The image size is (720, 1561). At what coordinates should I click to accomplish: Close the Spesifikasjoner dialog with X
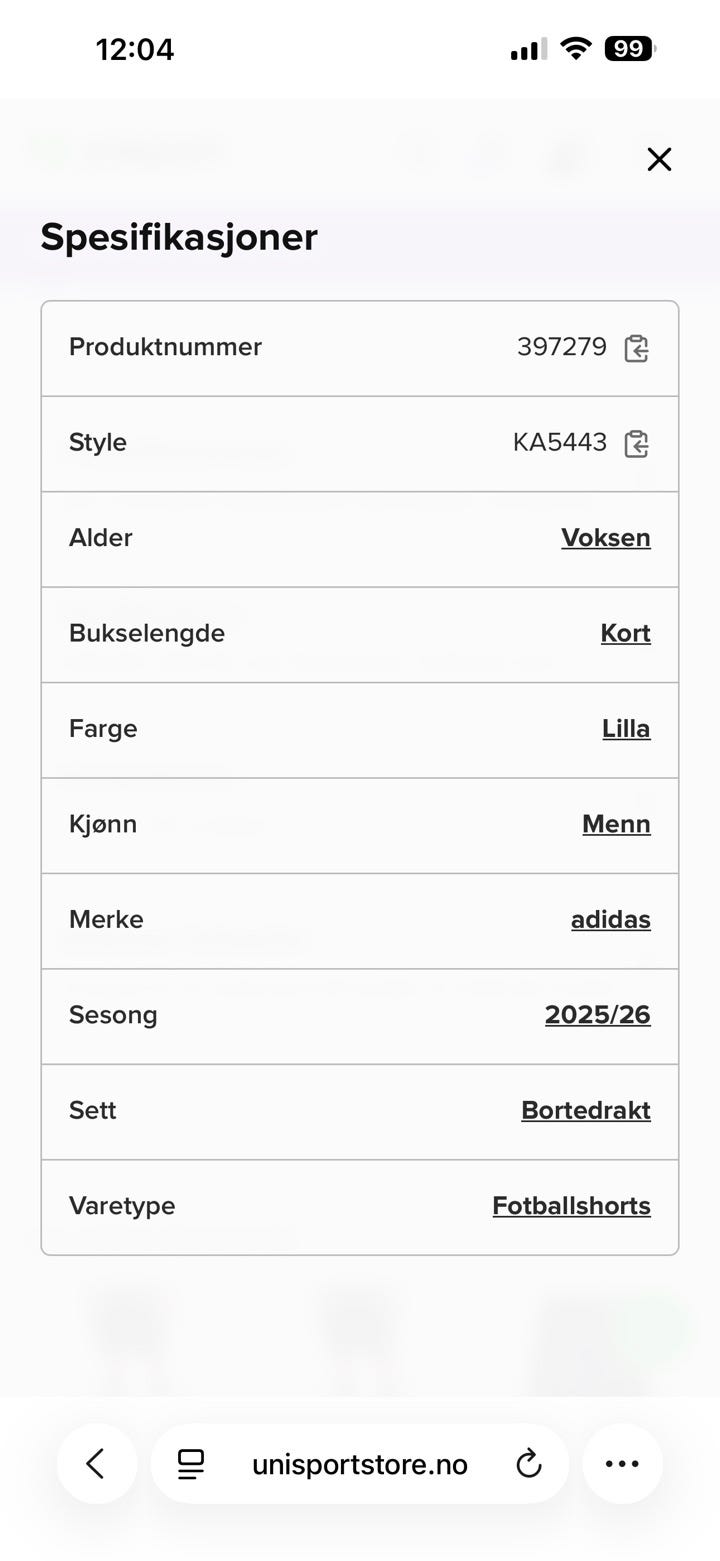click(659, 159)
